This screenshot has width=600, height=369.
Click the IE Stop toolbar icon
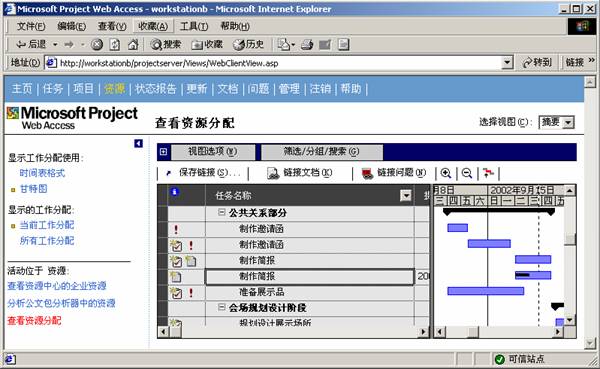[x=97, y=45]
